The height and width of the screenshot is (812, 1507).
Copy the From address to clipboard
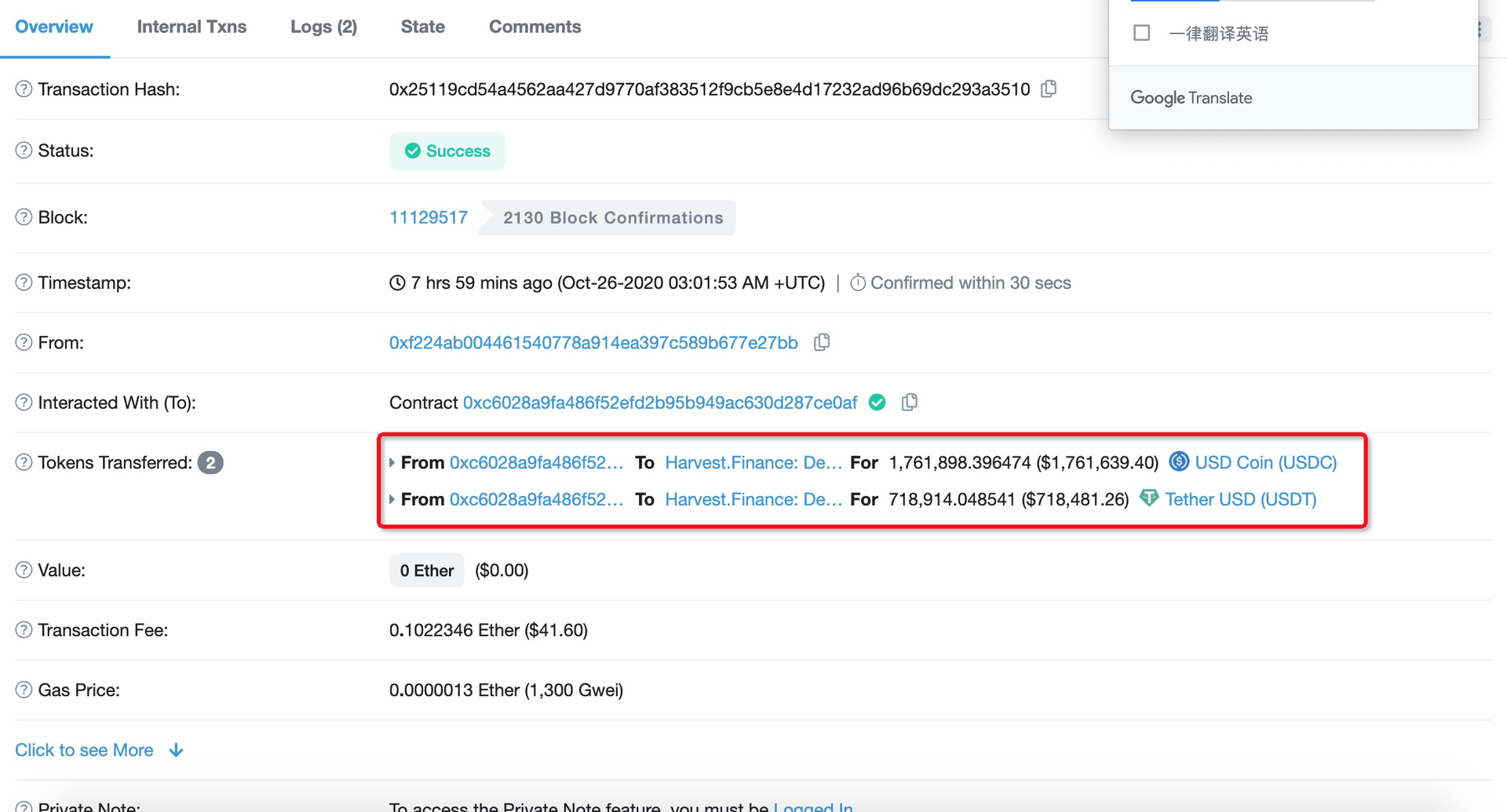[x=822, y=342]
